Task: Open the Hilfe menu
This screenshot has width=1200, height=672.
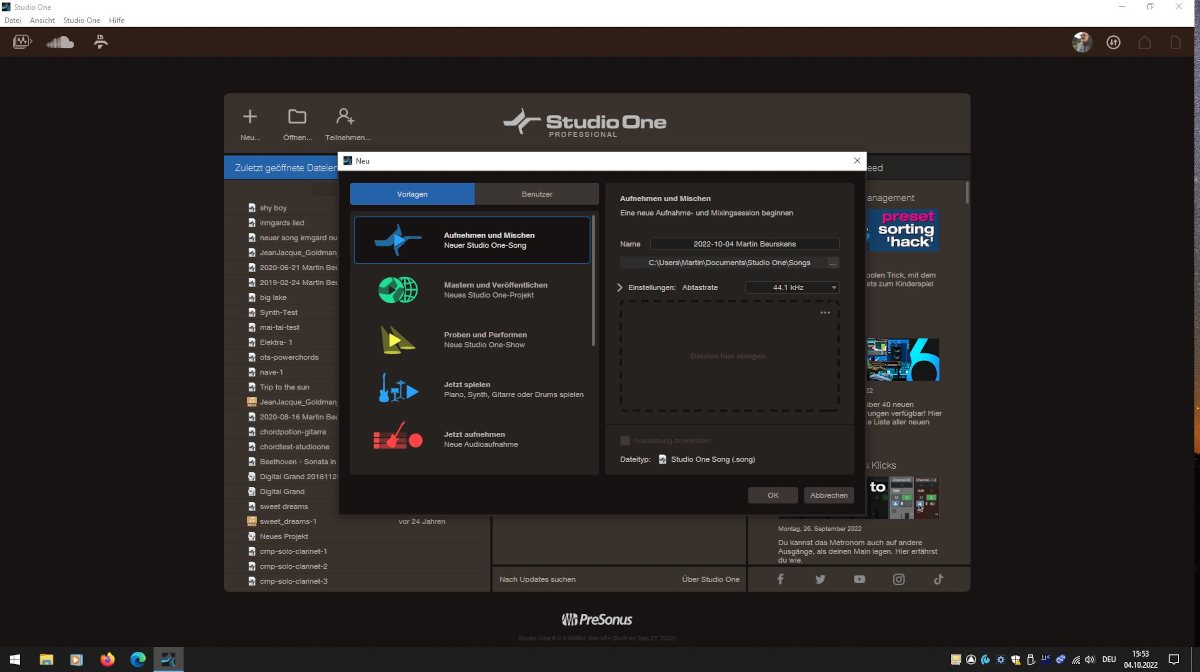Action: click(117, 20)
